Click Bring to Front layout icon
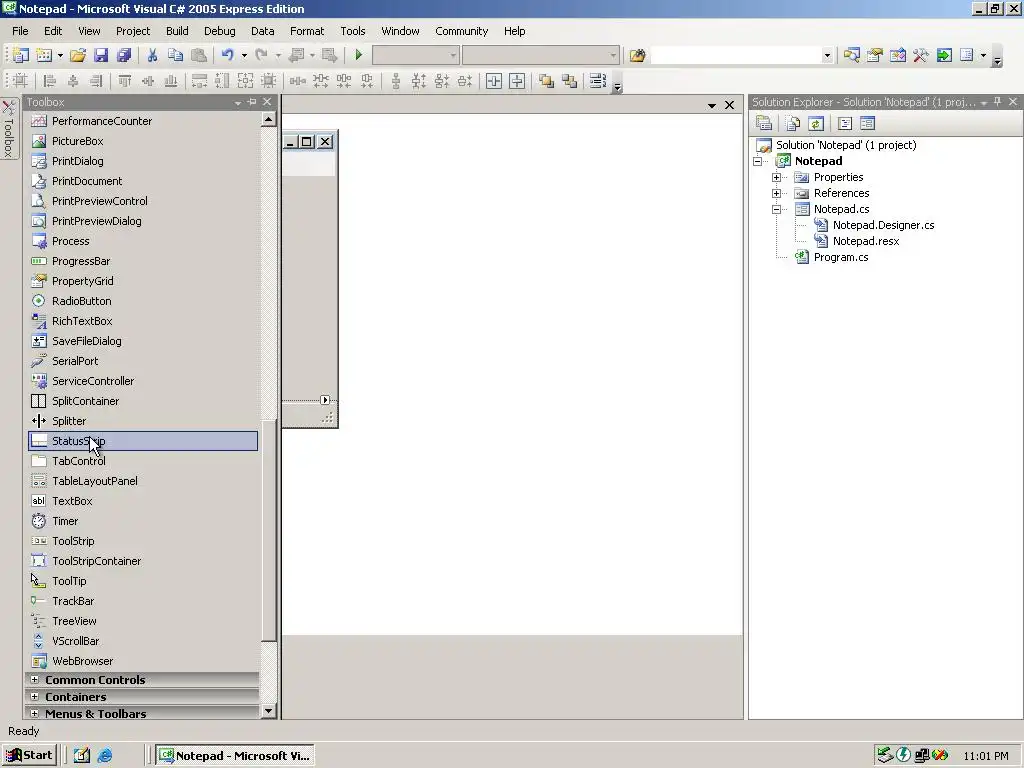The width and height of the screenshot is (1024, 768). click(547, 81)
